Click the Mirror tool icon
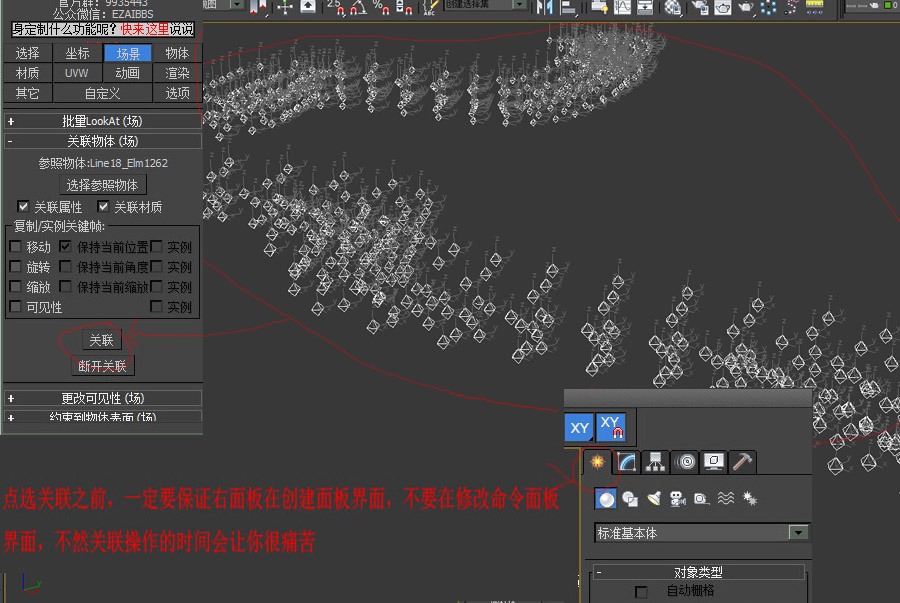This screenshot has width=900, height=603. [544, 7]
